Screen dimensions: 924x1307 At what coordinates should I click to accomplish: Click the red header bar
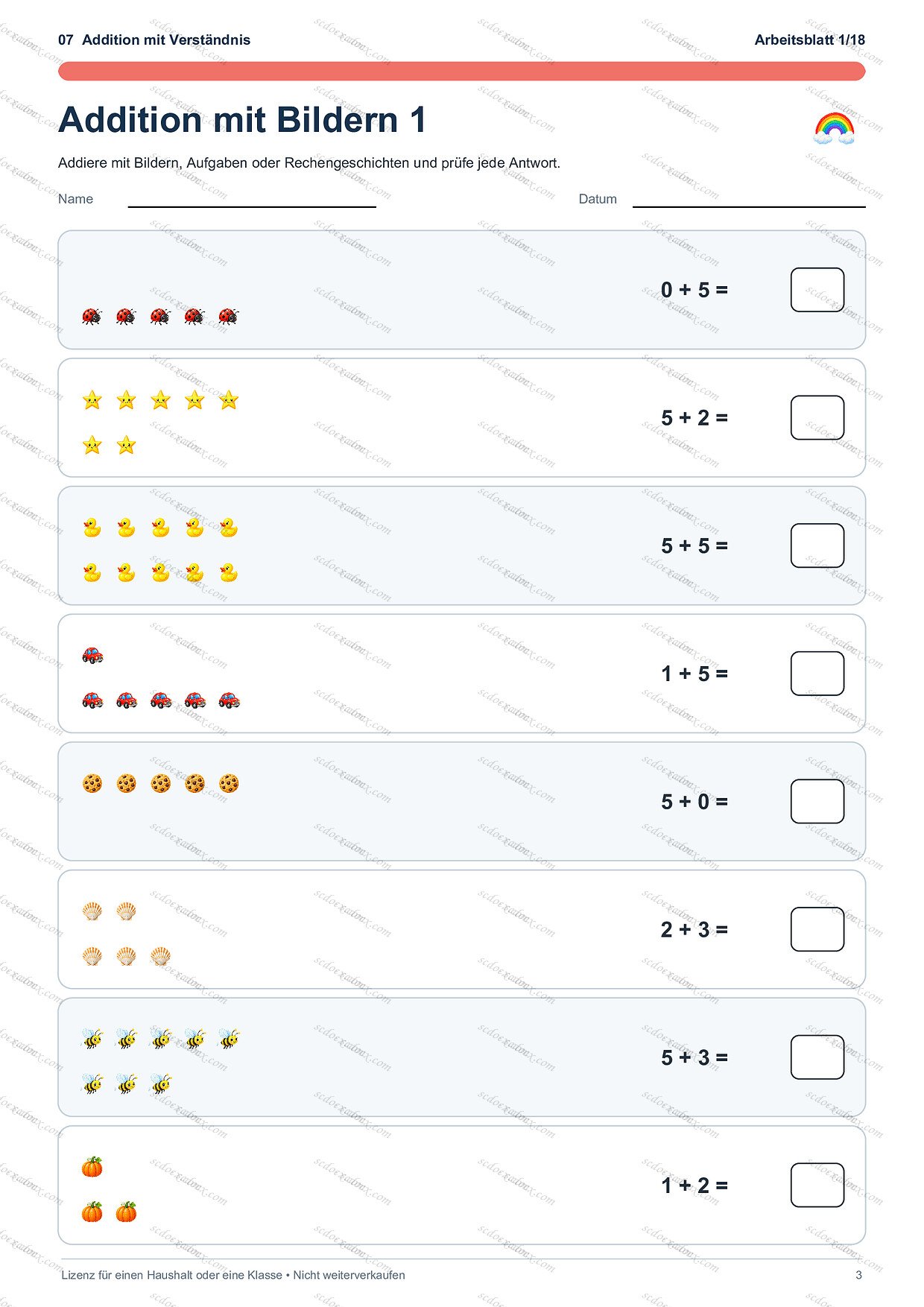click(462, 72)
